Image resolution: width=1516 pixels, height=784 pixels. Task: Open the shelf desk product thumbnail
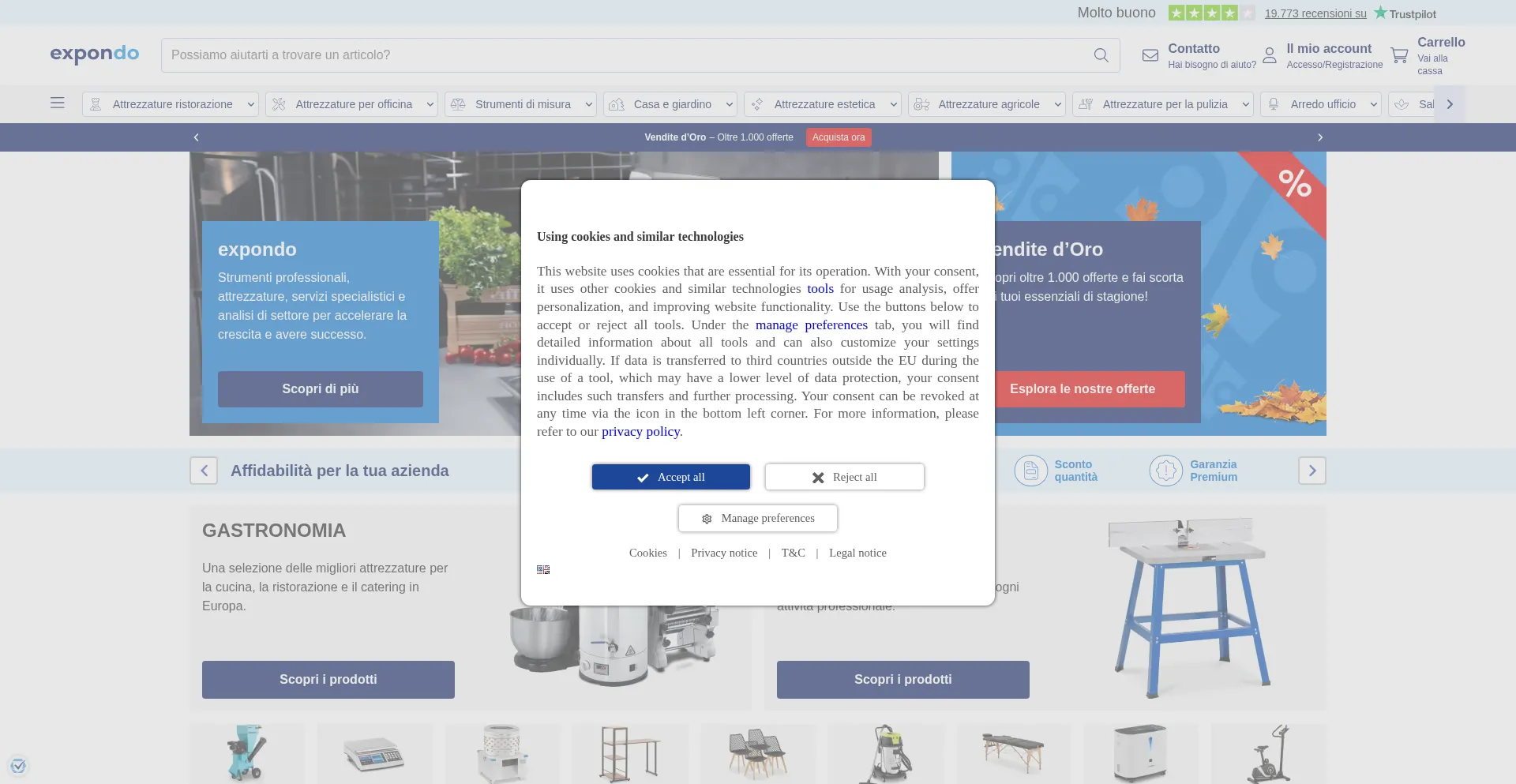[x=631, y=753]
